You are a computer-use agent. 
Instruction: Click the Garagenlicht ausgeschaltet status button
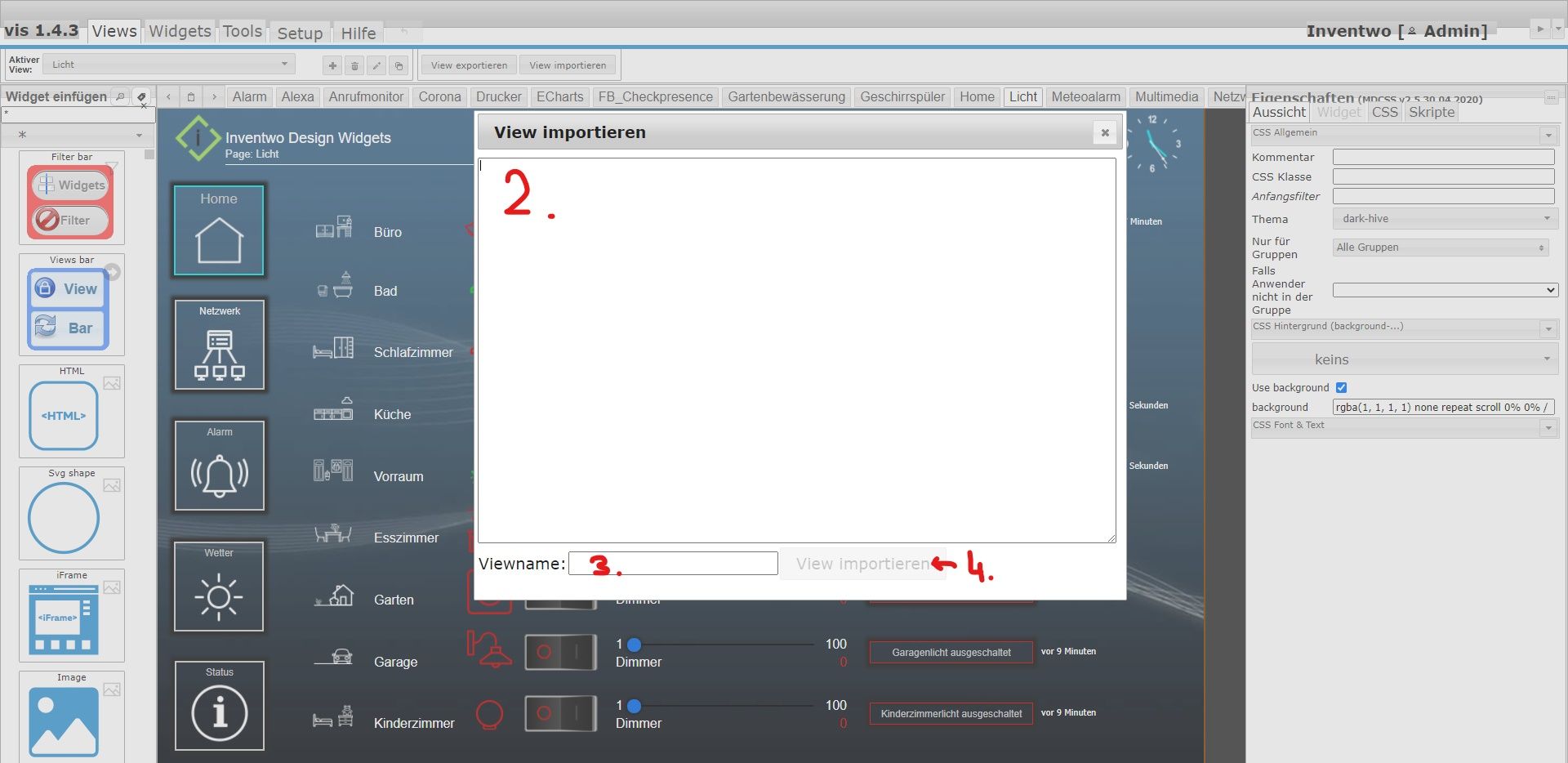tap(951, 653)
